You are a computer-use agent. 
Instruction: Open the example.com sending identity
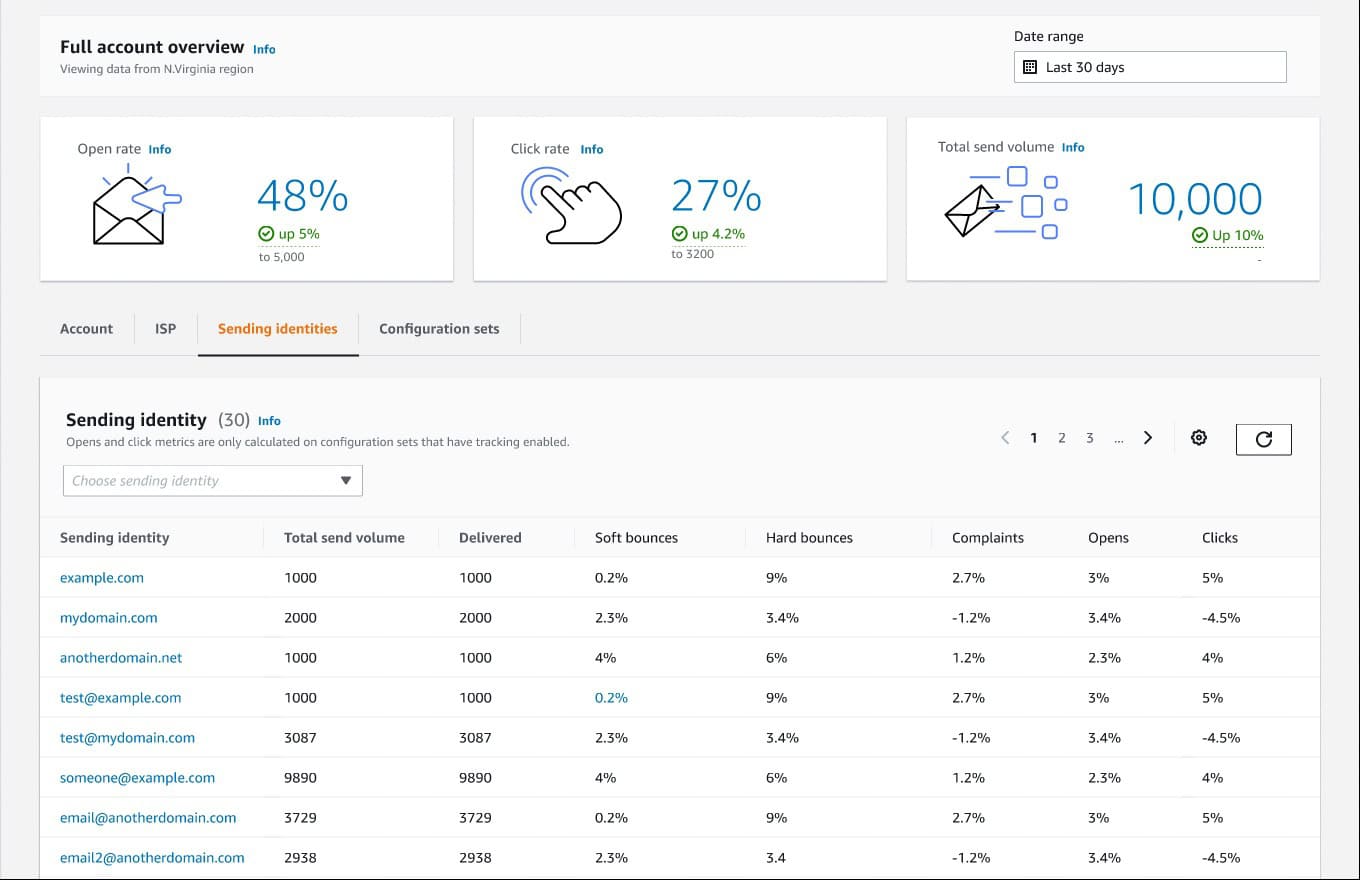pyautogui.click(x=102, y=577)
